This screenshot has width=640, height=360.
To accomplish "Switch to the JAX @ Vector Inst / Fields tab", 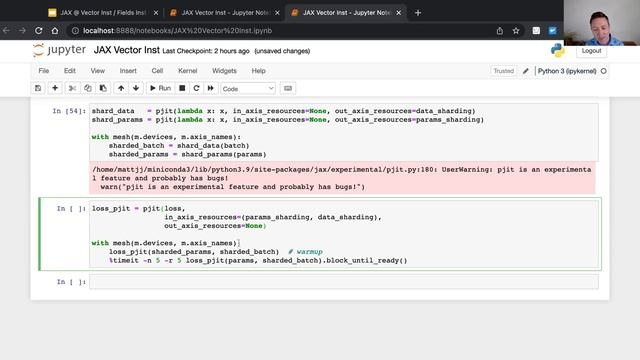I will pyautogui.click(x=103, y=13).
